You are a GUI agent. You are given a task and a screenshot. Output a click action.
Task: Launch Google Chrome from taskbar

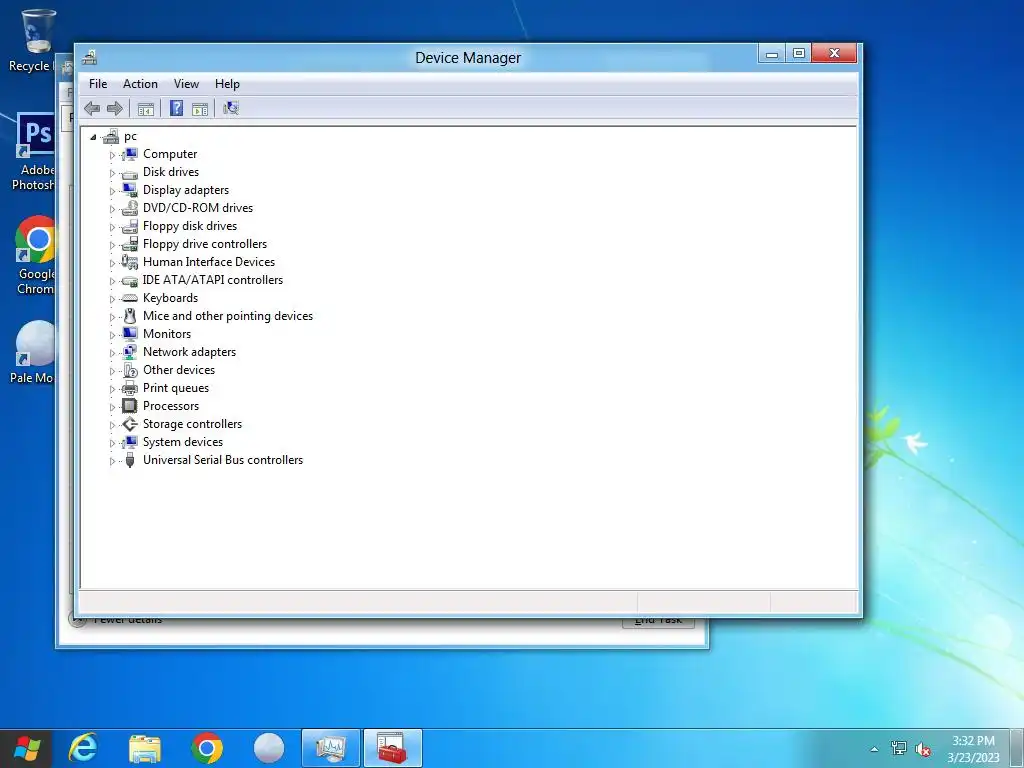(207, 748)
